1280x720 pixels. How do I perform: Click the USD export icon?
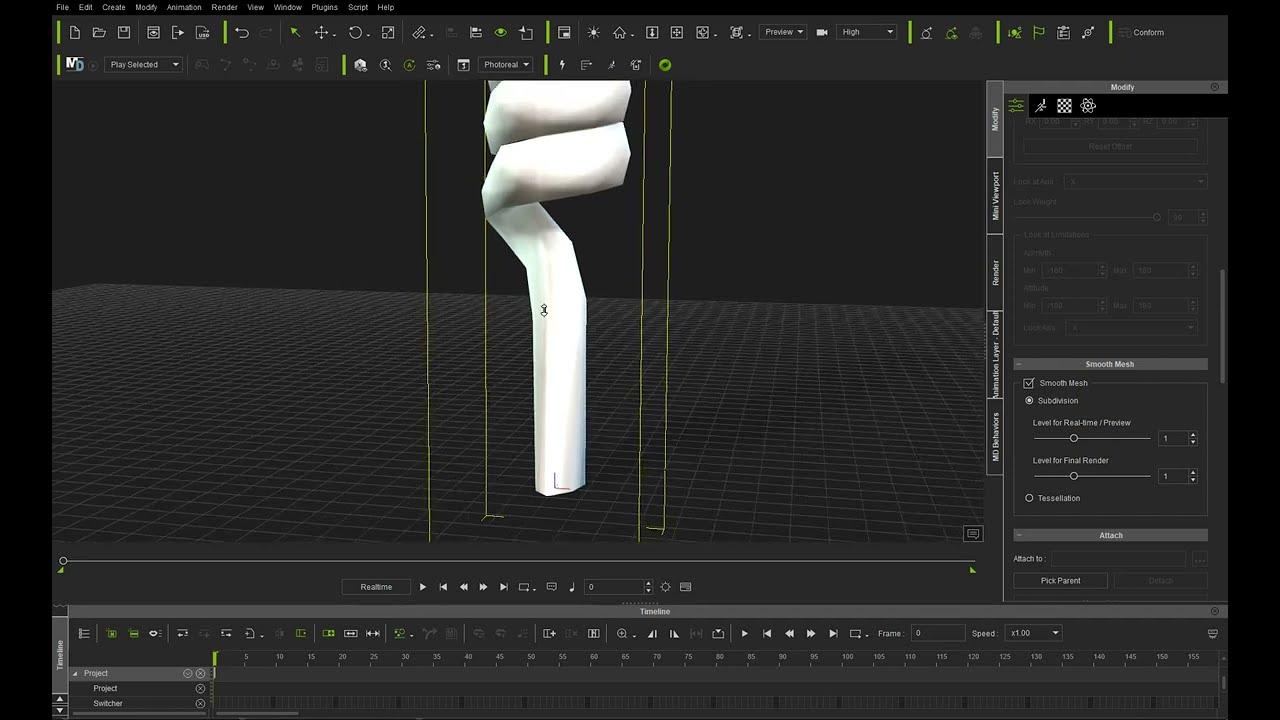coord(203,32)
